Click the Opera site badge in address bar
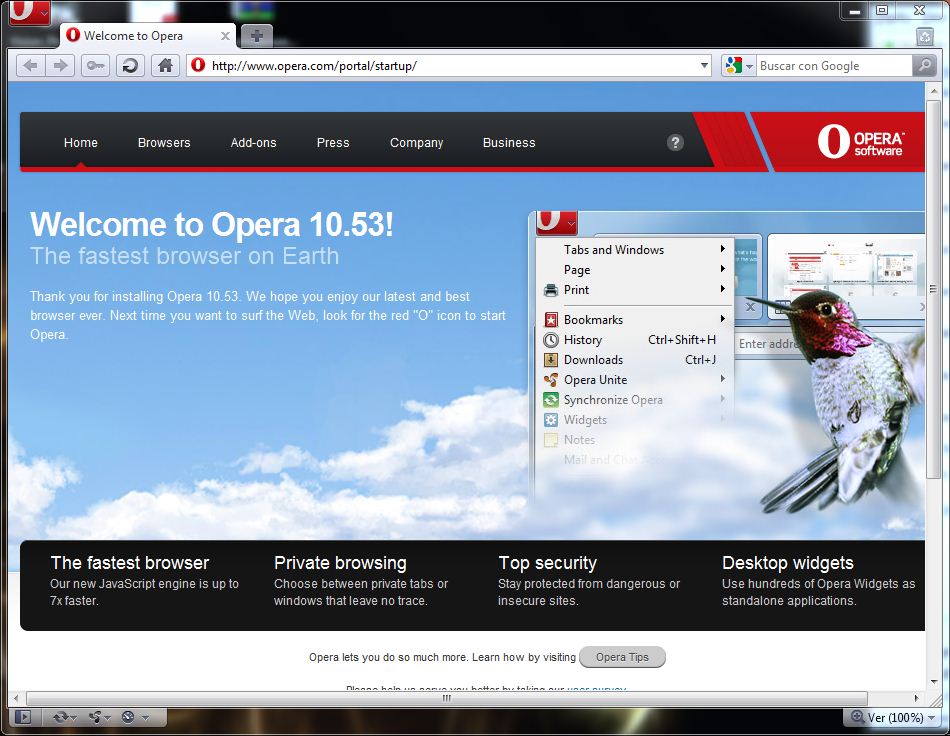The height and width of the screenshot is (736, 950). (x=198, y=65)
